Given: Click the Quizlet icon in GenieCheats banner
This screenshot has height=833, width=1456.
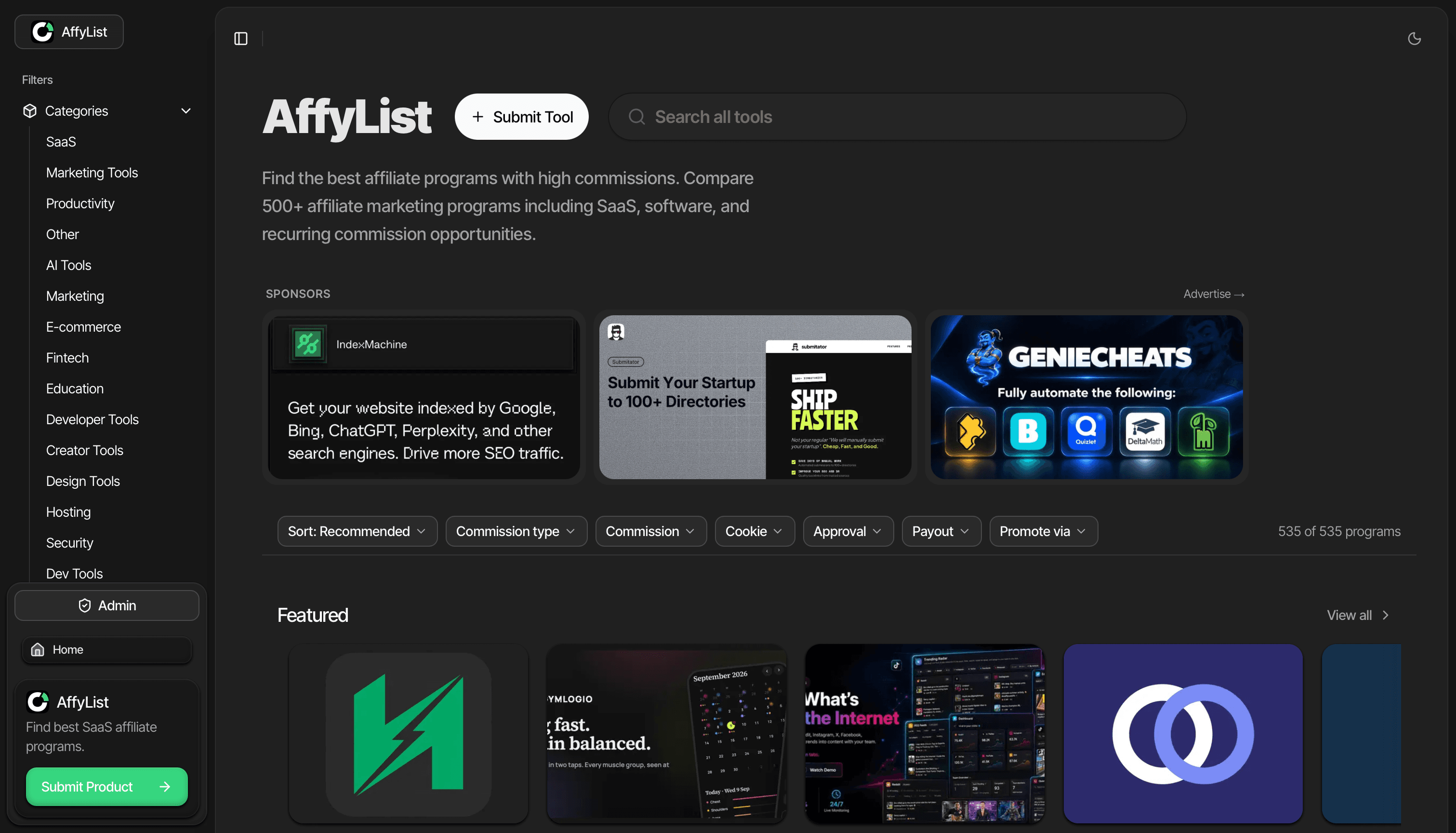Looking at the screenshot, I should click(x=1086, y=431).
